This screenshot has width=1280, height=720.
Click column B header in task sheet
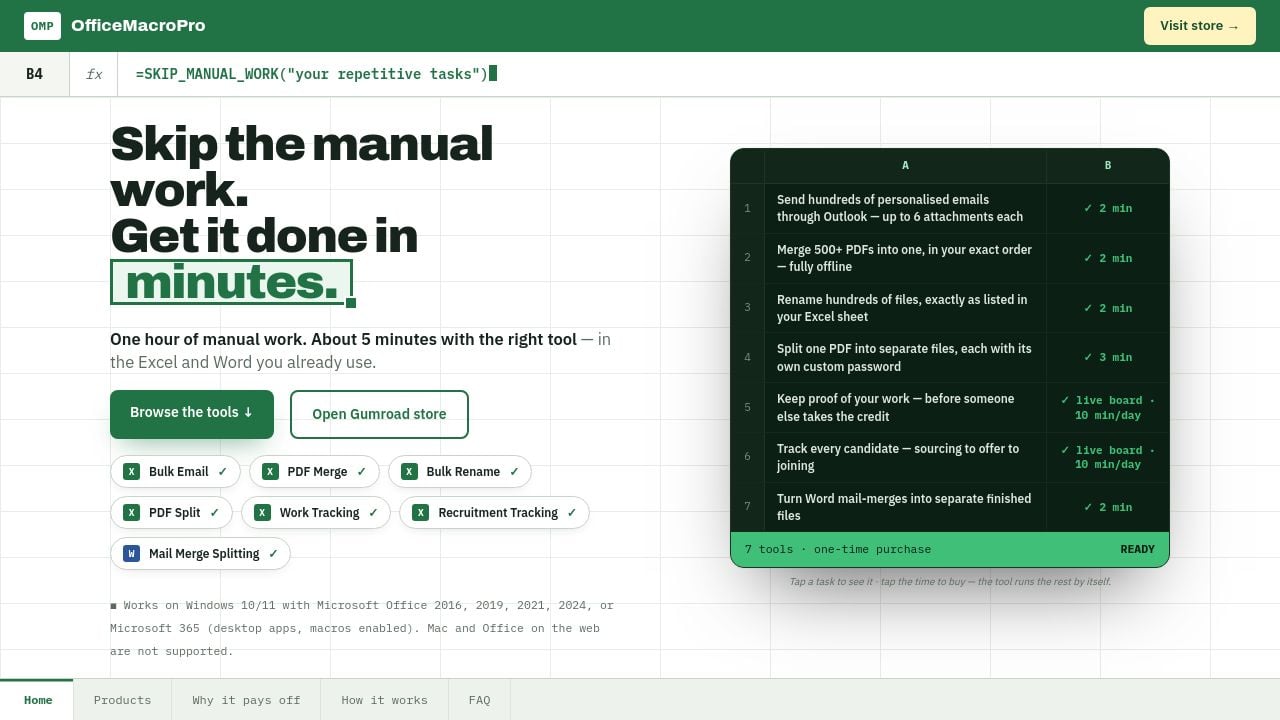(x=1108, y=166)
